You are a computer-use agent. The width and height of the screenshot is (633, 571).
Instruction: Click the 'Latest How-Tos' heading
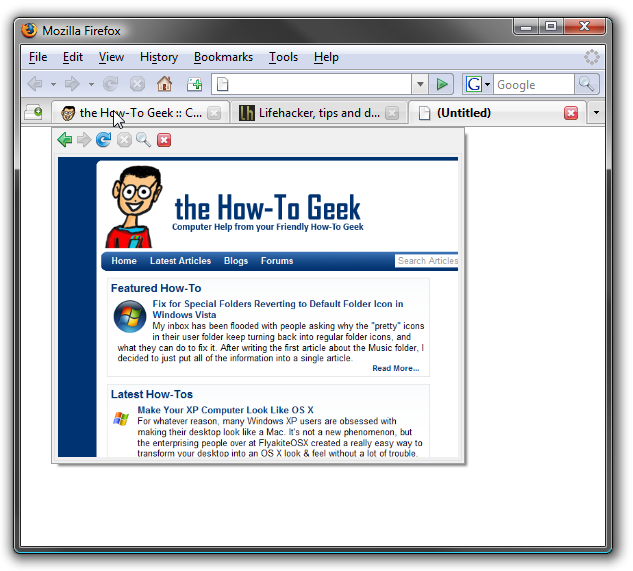point(152,395)
